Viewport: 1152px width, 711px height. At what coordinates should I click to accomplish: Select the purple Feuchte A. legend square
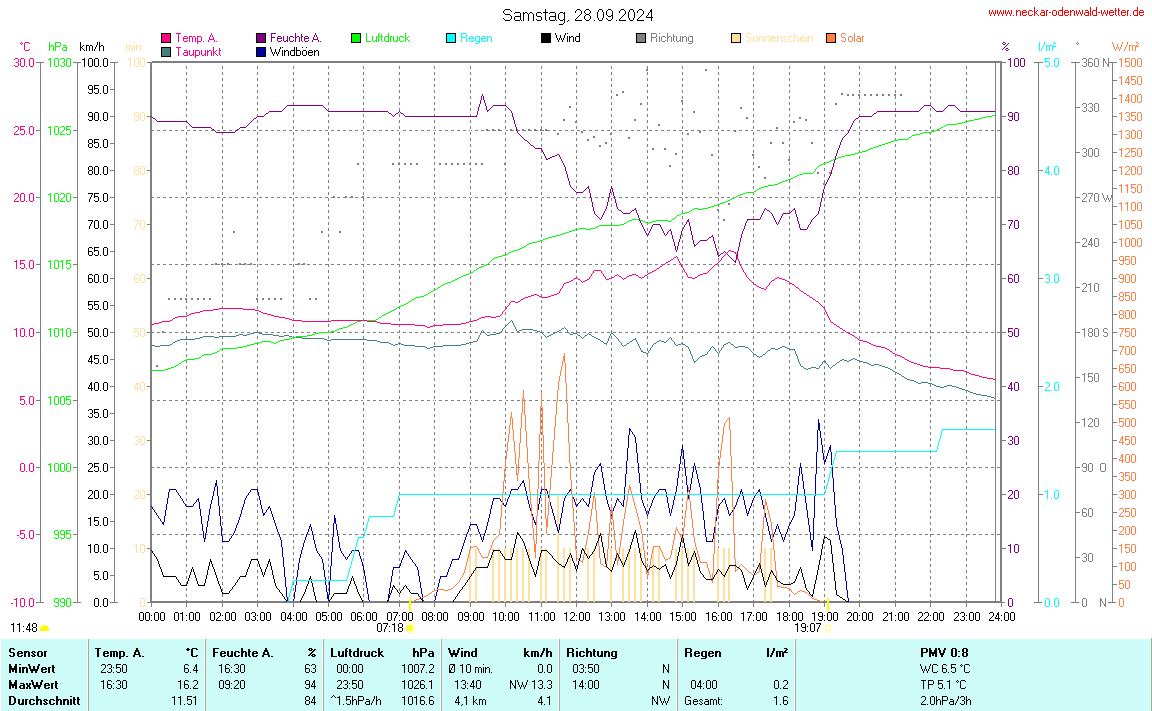point(261,38)
